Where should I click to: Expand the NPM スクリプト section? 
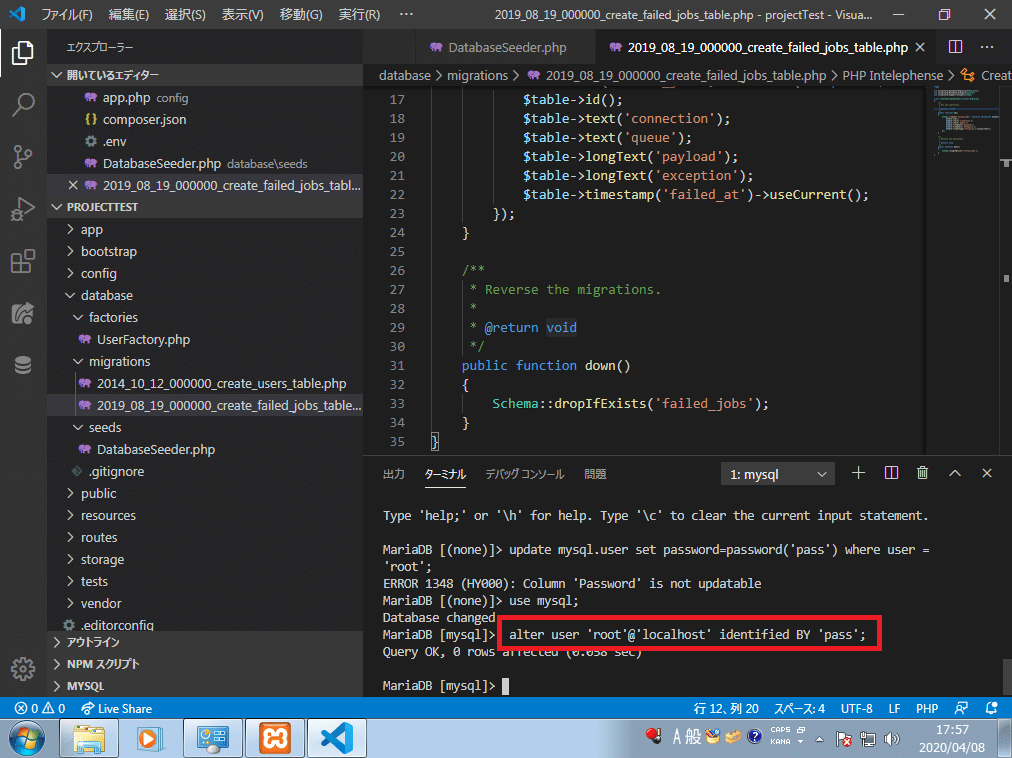coord(205,664)
